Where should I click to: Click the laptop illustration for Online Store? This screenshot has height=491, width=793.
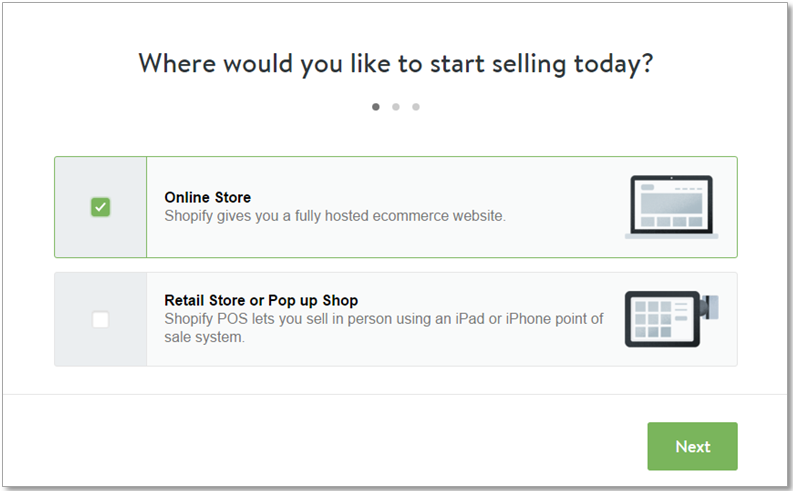(672, 207)
